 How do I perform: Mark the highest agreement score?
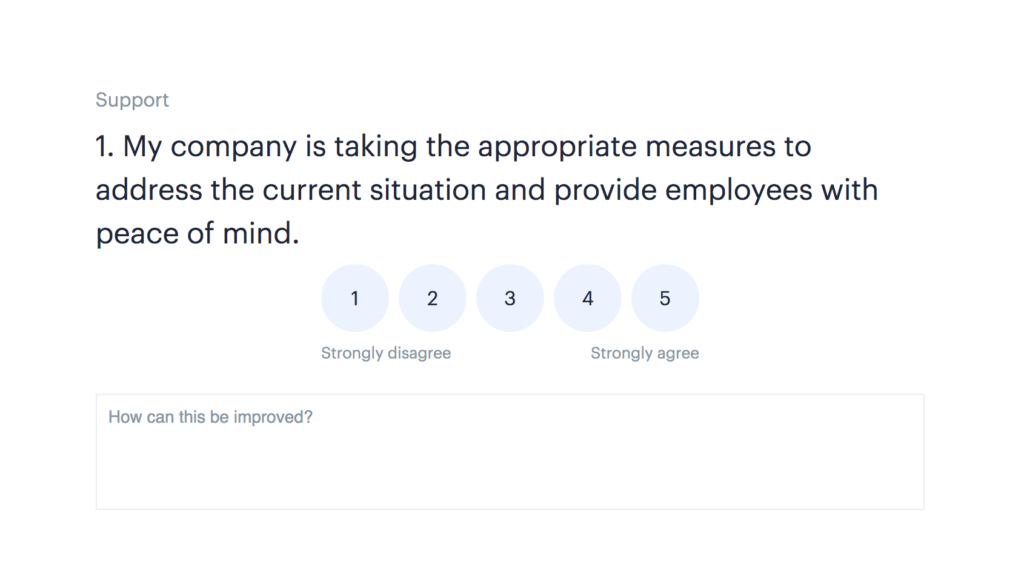point(665,298)
